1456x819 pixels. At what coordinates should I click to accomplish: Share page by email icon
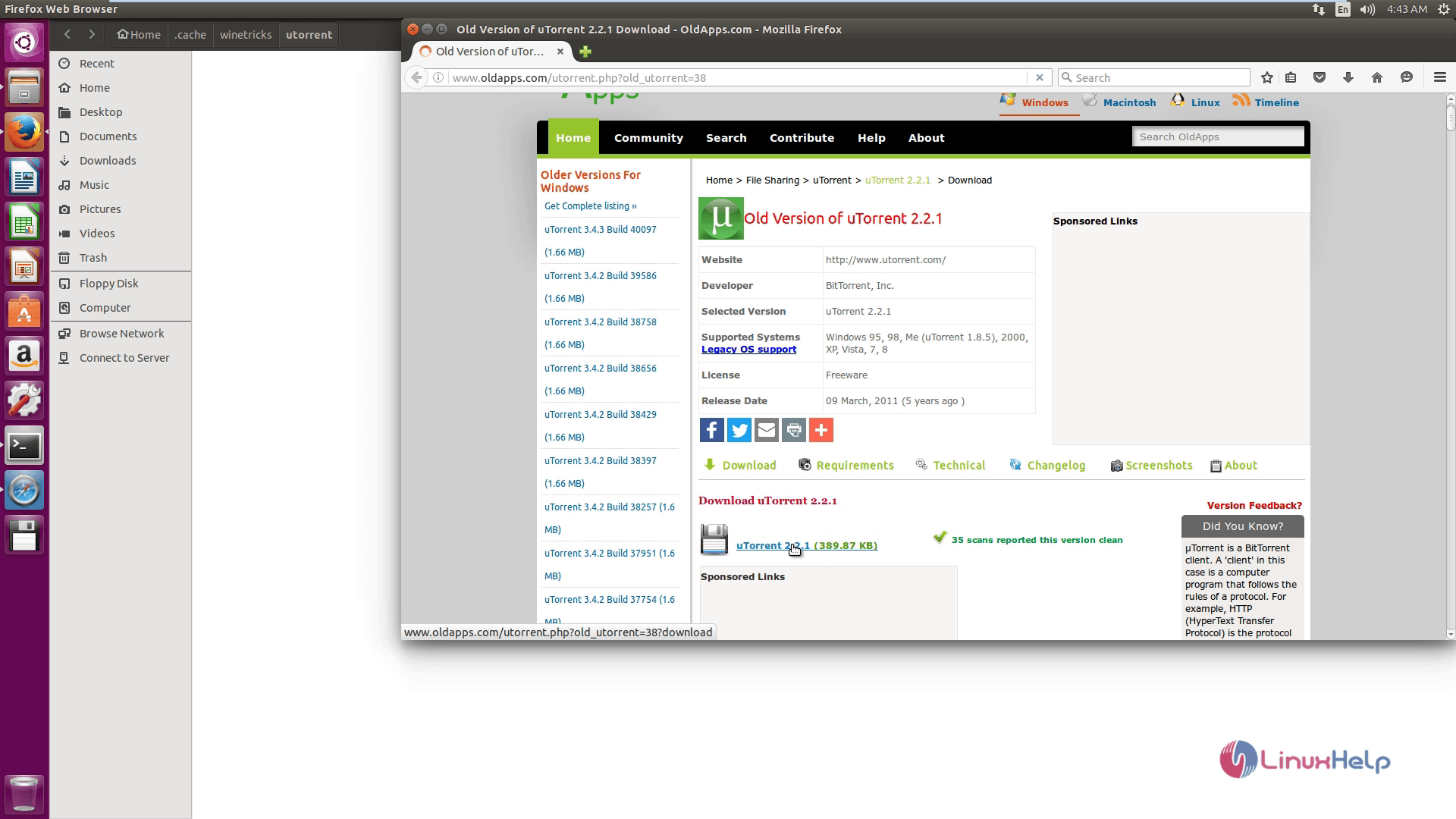[x=767, y=430]
